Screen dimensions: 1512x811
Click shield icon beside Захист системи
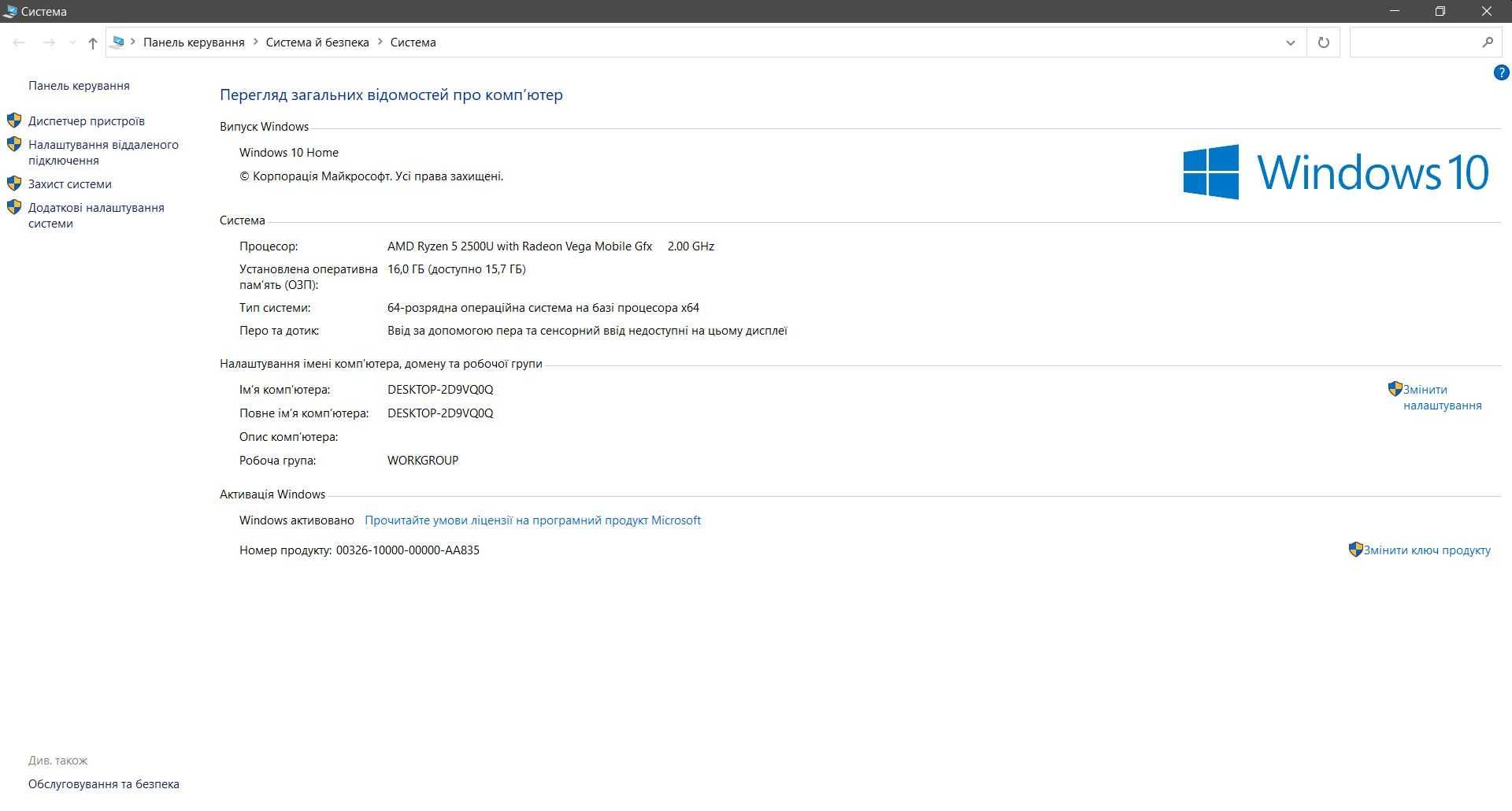tap(14, 183)
